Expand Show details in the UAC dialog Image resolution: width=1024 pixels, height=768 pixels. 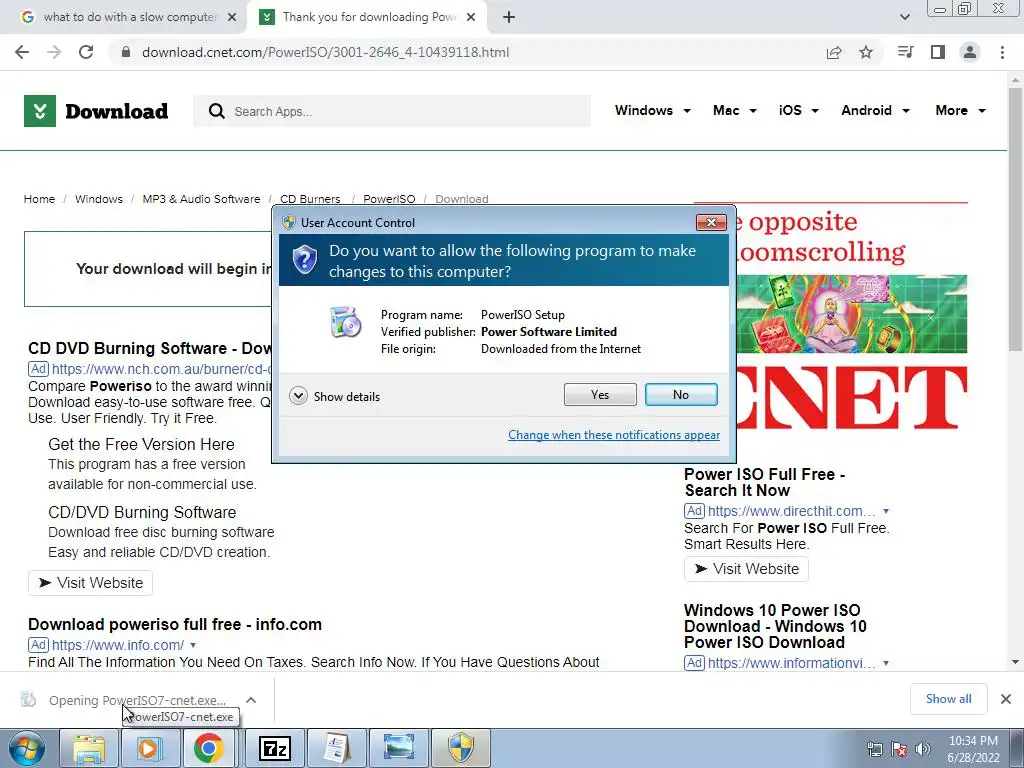334,396
